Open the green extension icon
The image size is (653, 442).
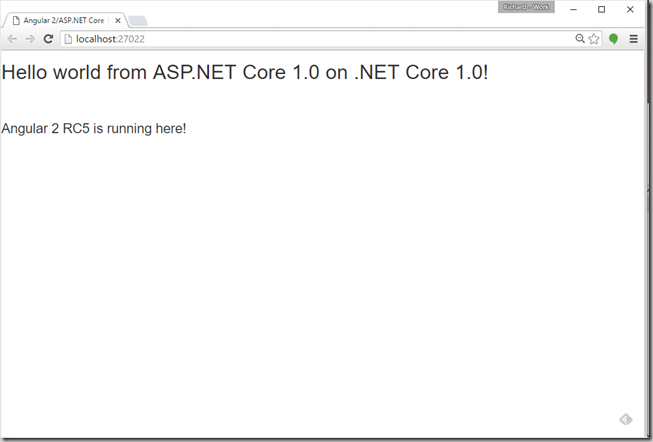(613, 39)
